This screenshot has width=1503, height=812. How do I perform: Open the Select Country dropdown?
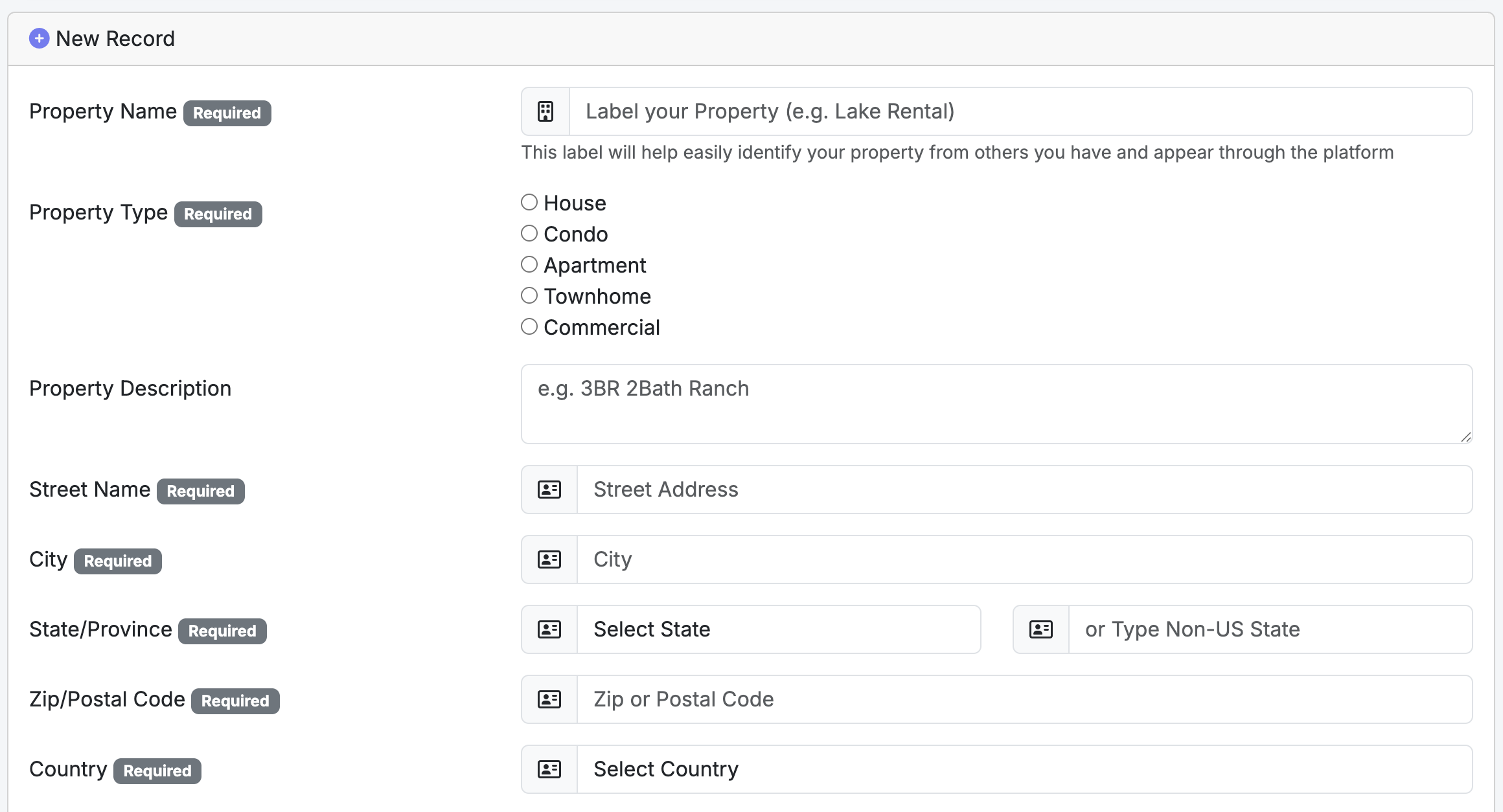1024,769
